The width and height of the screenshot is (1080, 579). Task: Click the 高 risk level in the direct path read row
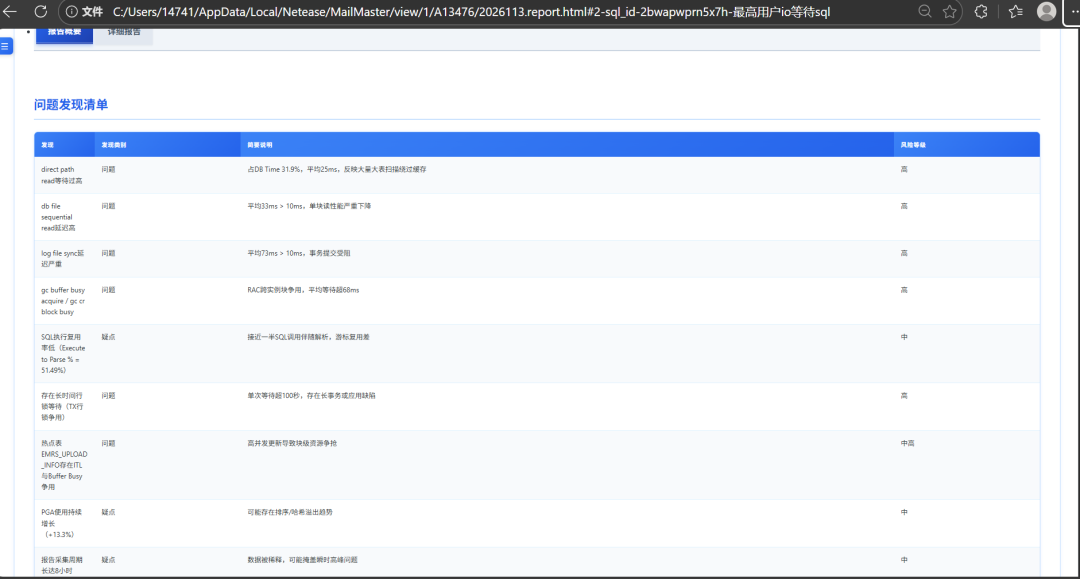904,169
